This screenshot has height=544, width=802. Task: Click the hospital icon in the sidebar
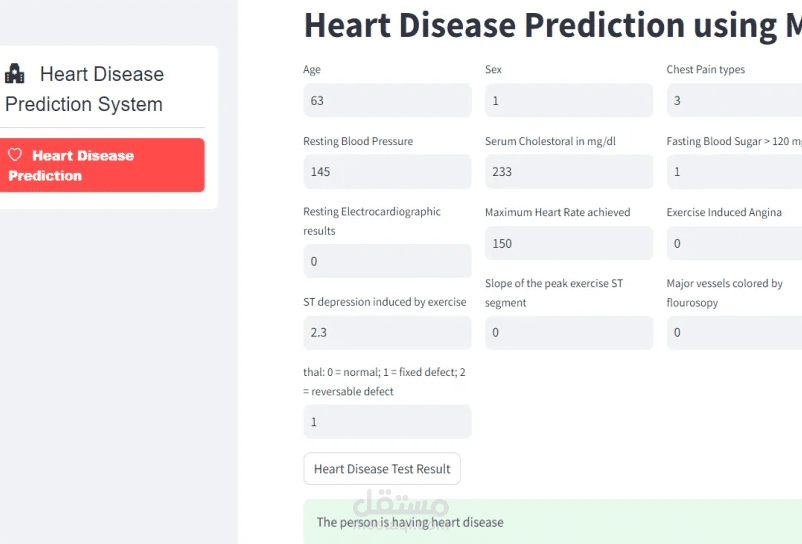coord(15,73)
